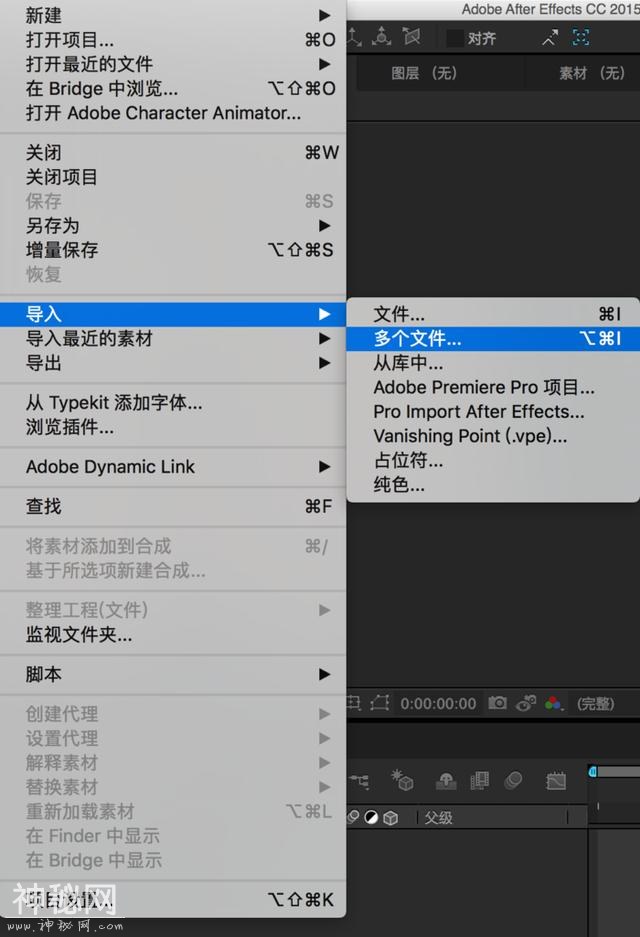Choose 文件... in the import submenu
The width and height of the screenshot is (640, 937).
[x=494, y=314]
